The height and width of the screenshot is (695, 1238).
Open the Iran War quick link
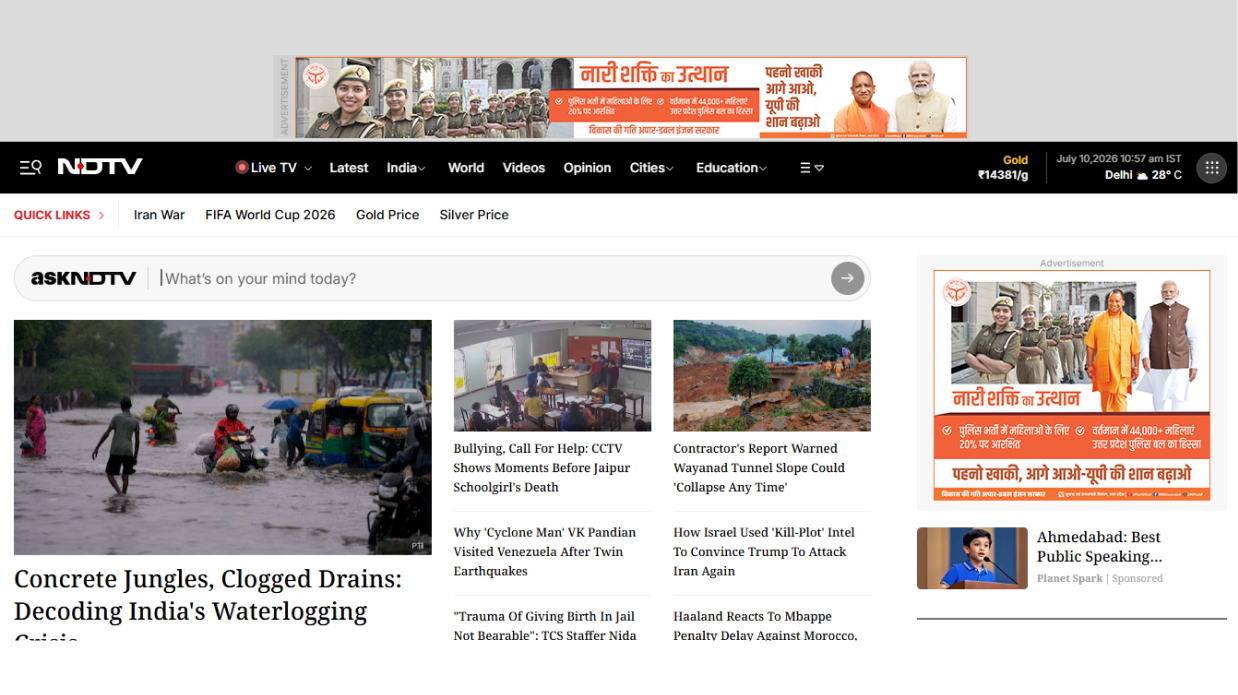click(x=159, y=215)
